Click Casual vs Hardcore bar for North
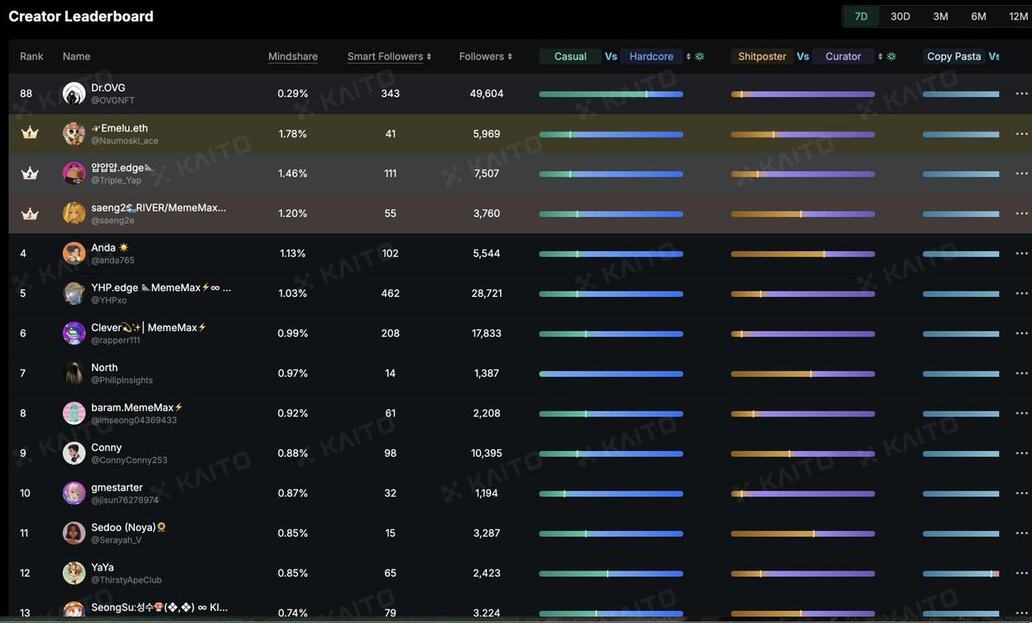This screenshot has height=623, width=1032. [611, 374]
